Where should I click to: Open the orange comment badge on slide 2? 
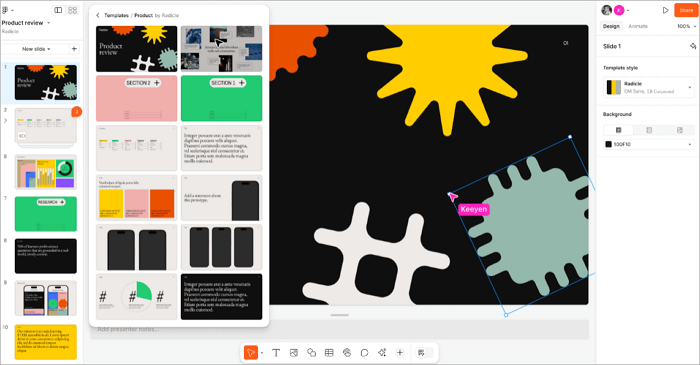[x=76, y=112]
